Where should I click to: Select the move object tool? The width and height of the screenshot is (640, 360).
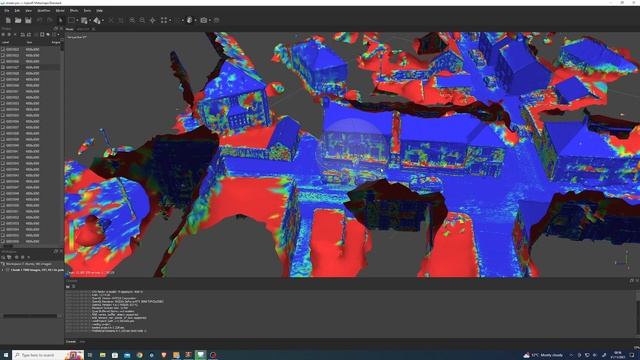click(97, 20)
